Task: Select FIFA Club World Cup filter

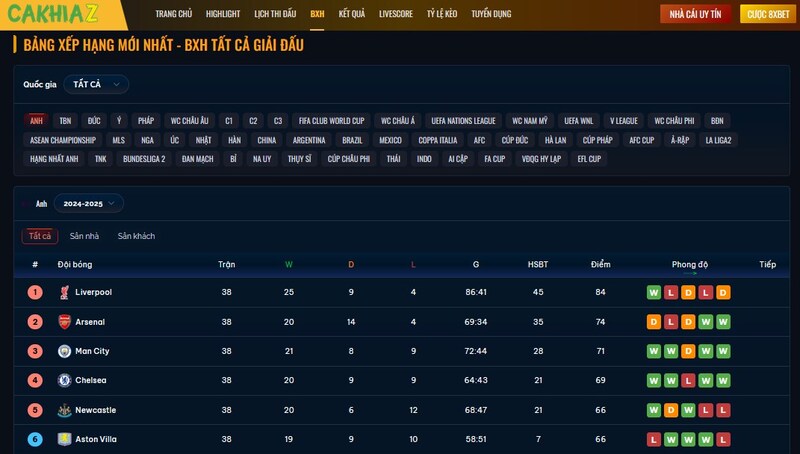Action: tap(332, 121)
